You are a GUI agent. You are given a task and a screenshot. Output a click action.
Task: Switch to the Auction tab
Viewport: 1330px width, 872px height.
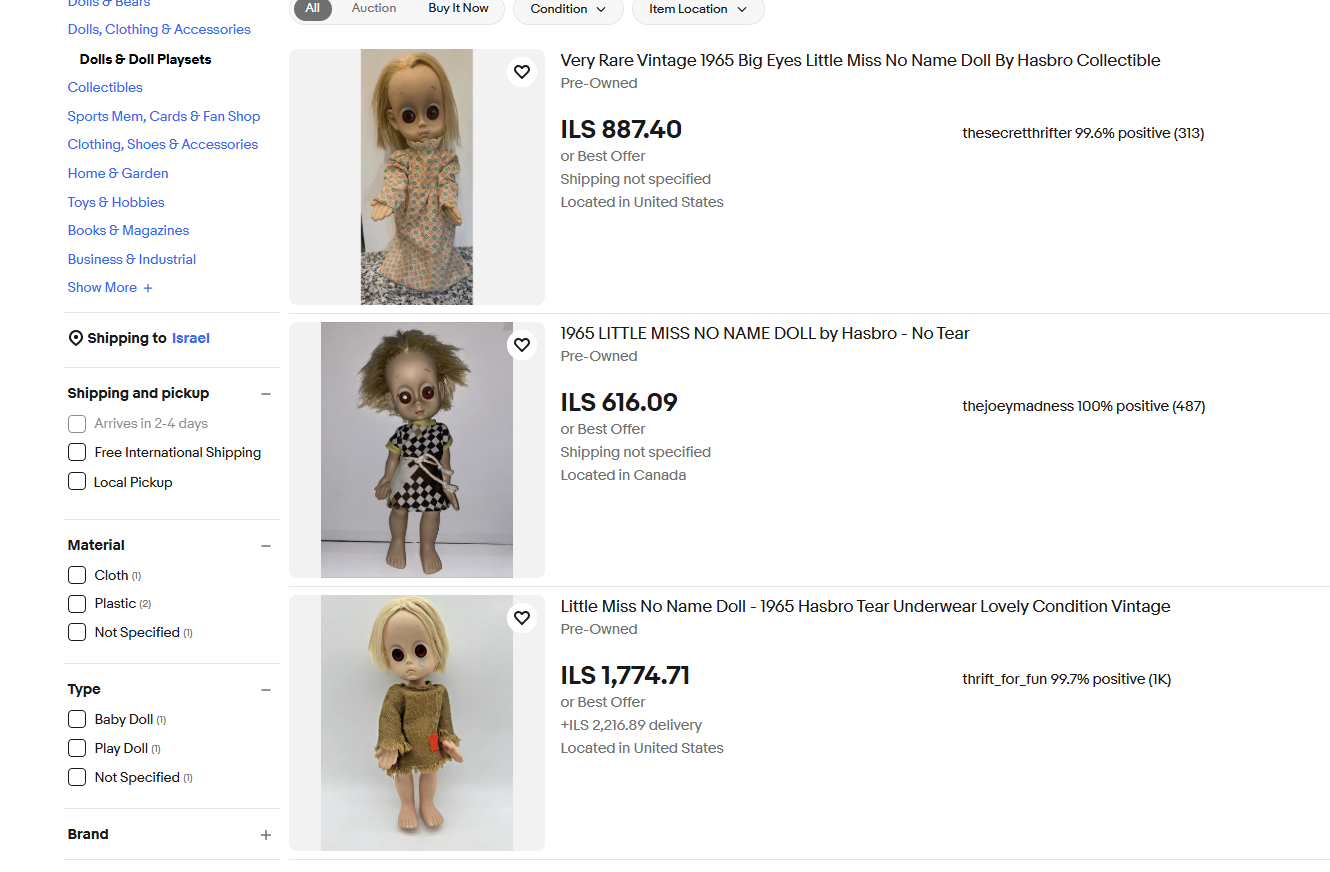pyautogui.click(x=374, y=8)
